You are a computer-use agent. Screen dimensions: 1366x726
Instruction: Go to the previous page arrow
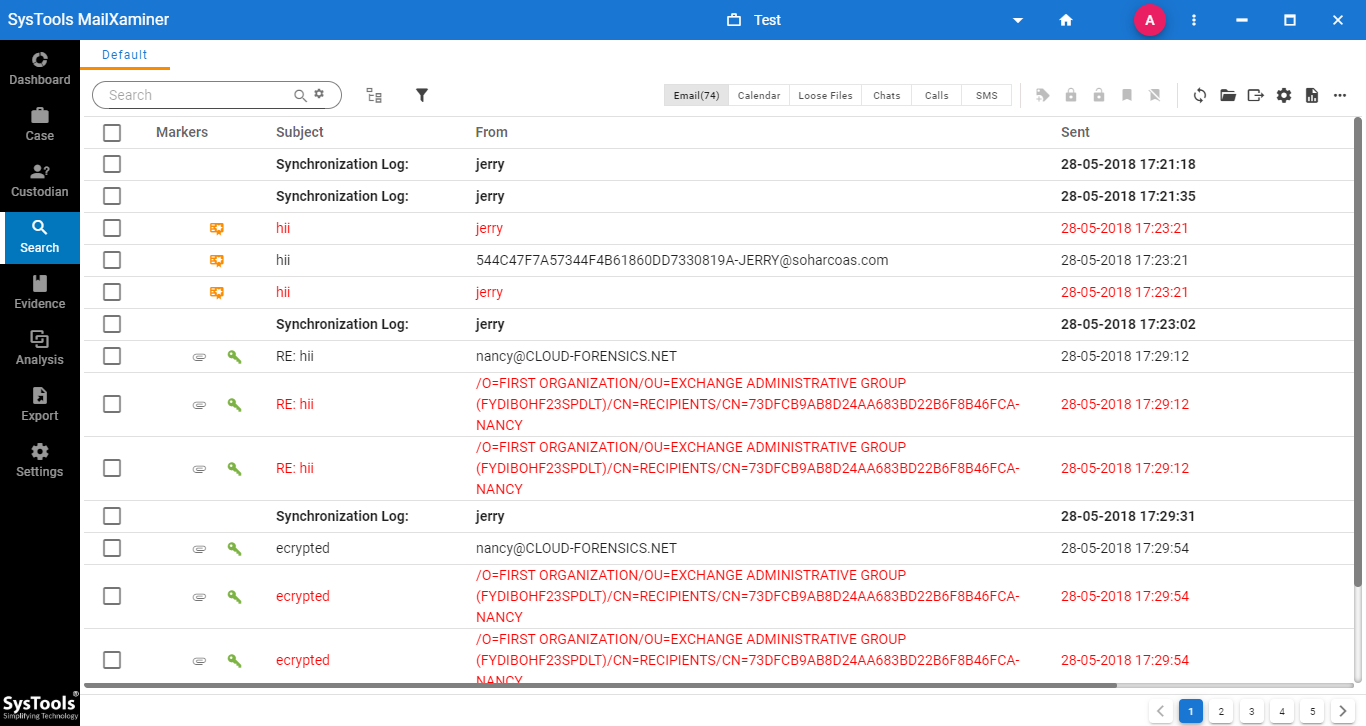(1160, 711)
